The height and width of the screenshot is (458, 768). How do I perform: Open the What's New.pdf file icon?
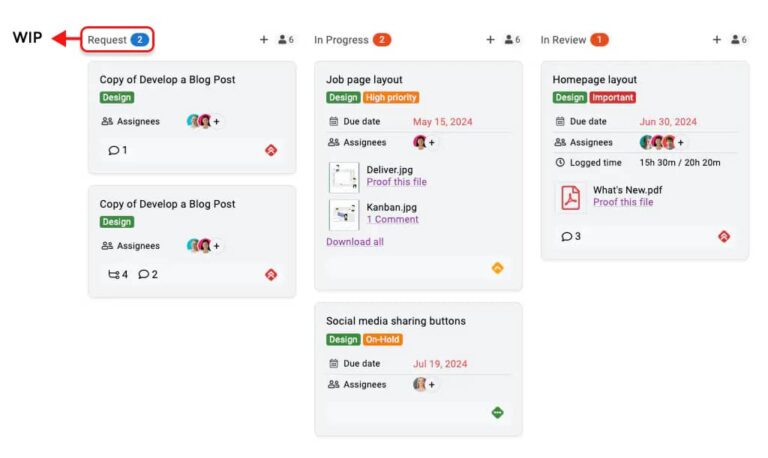coord(570,197)
